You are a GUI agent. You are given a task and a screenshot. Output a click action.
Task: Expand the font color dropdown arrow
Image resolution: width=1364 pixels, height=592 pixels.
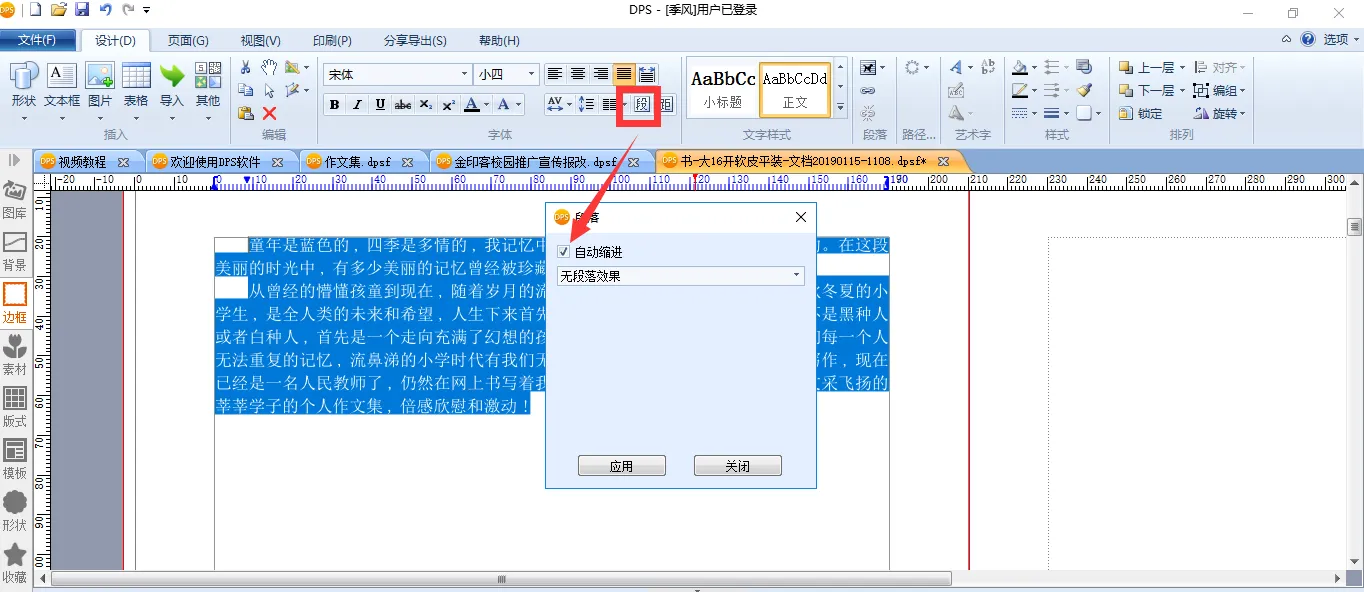487,105
